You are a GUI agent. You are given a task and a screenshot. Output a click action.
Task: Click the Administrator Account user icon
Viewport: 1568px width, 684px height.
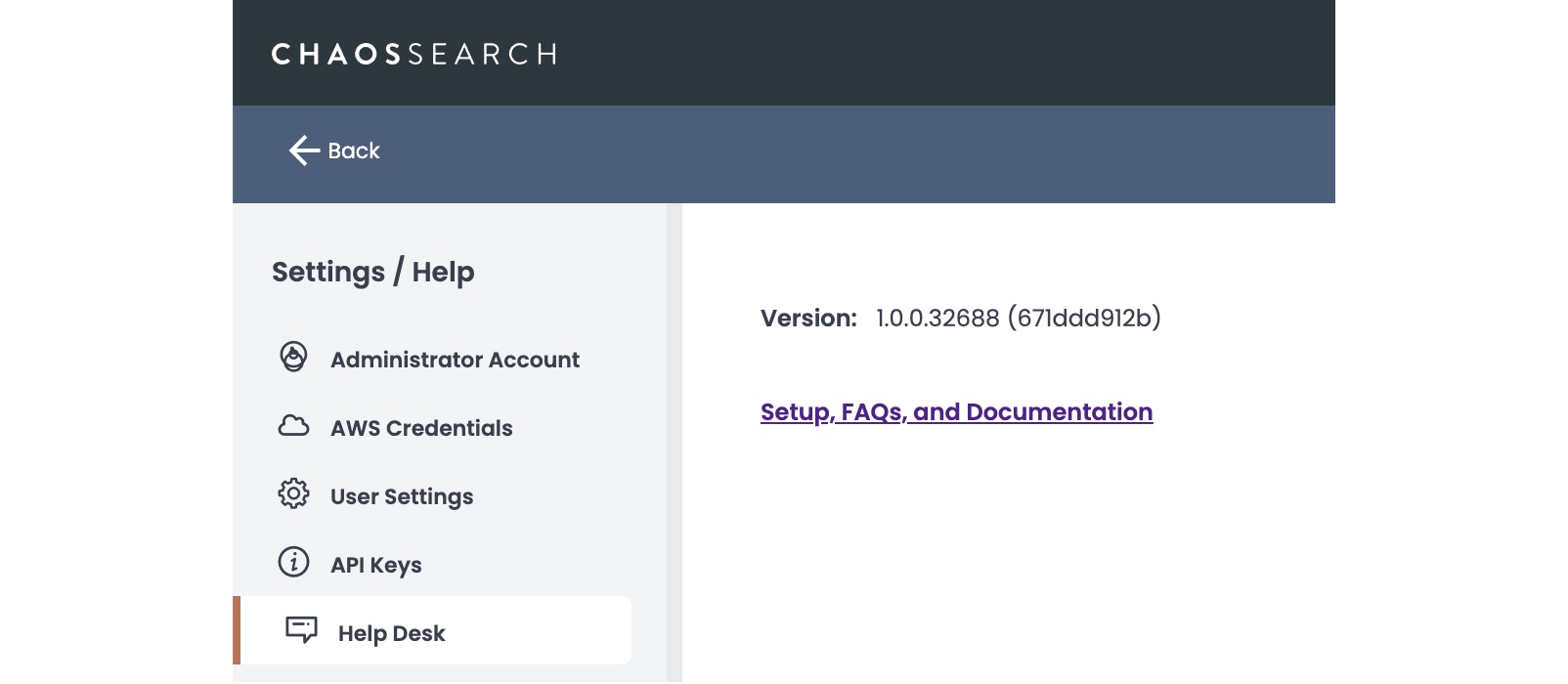point(293,358)
